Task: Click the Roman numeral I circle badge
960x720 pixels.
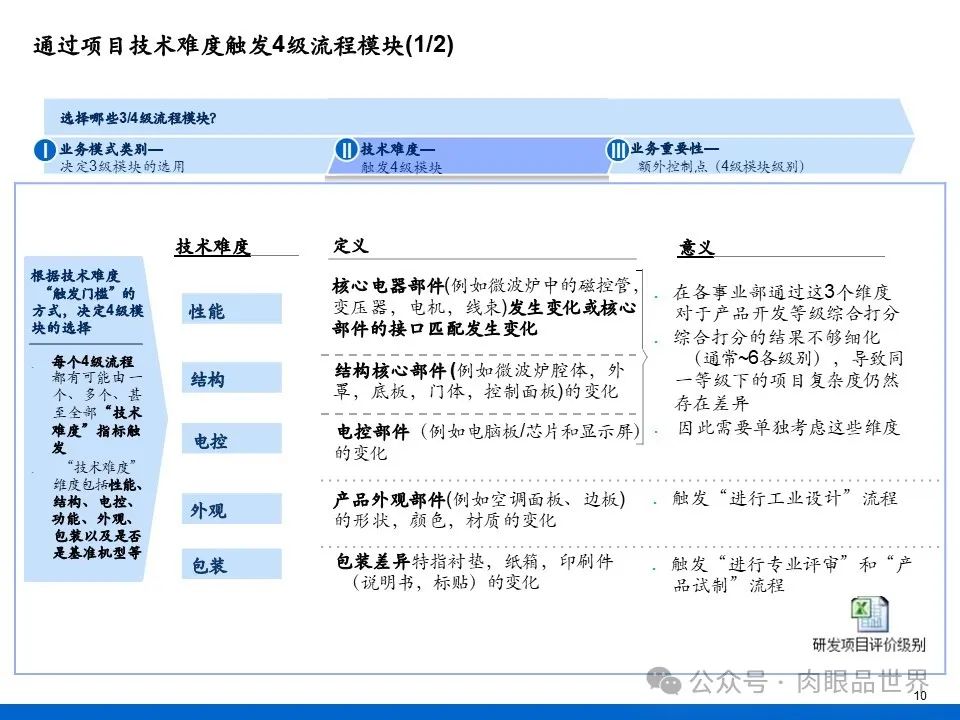Action: pos(45,150)
